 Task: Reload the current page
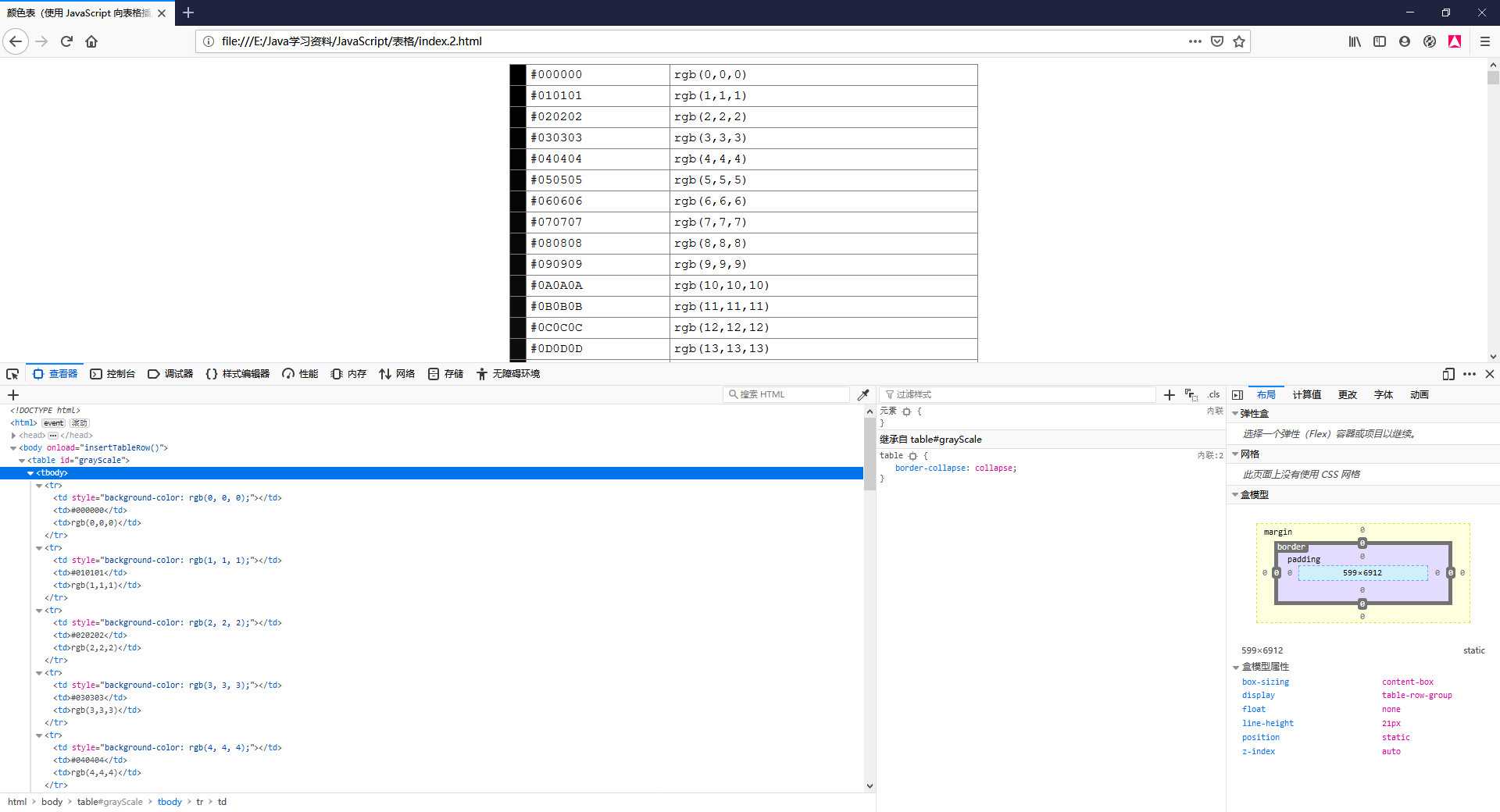point(66,41)
